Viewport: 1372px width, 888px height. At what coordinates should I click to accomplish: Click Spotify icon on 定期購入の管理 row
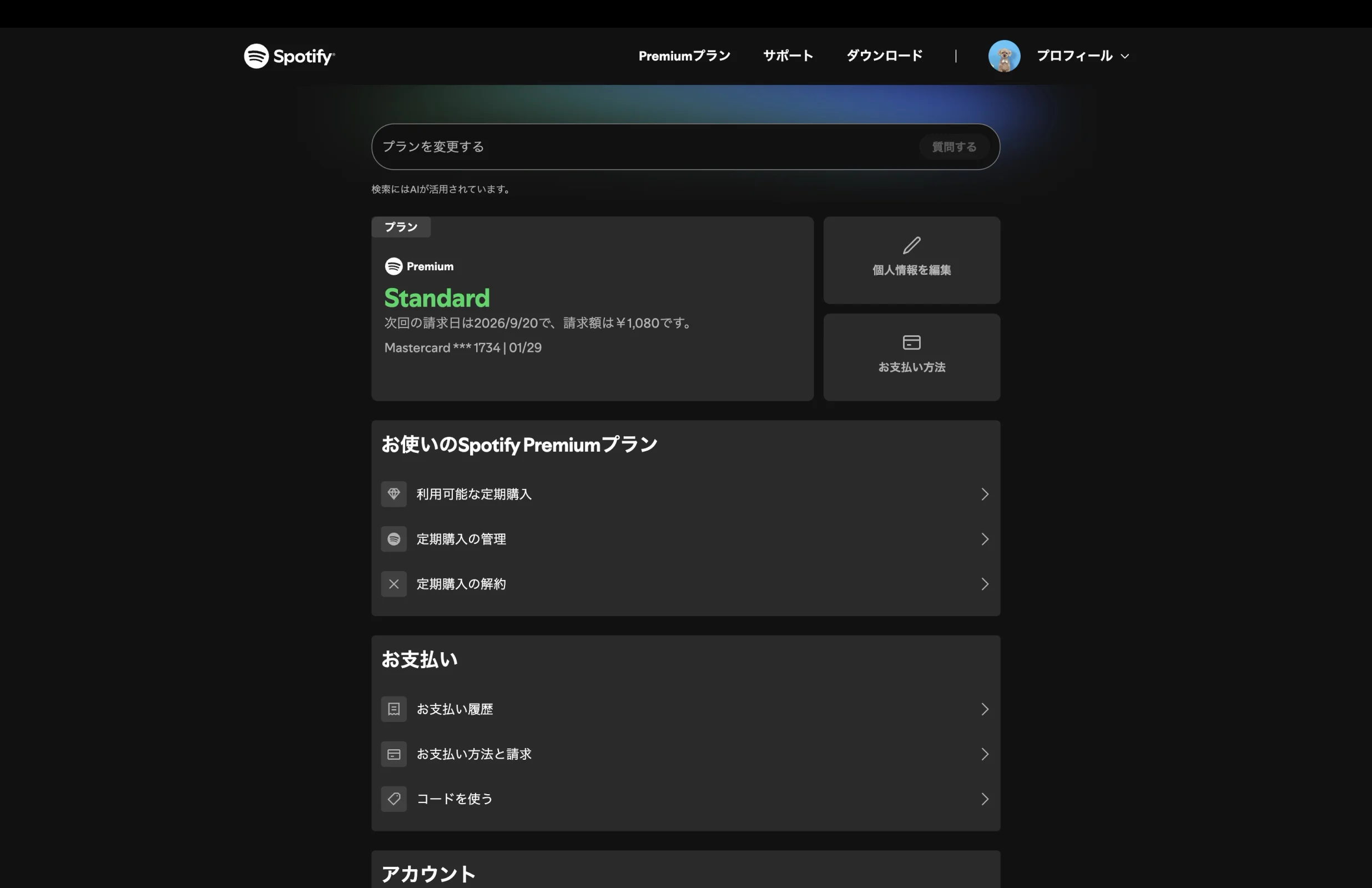pyautogui.click(x=394, y=539)
